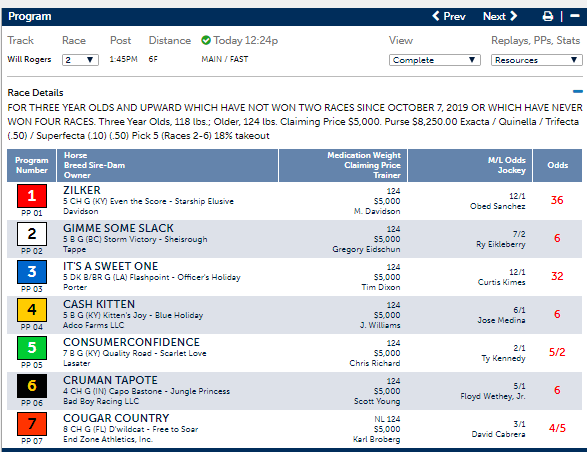Click the Odds column header
Screen dimensions: 587x452
coord(557,165)
